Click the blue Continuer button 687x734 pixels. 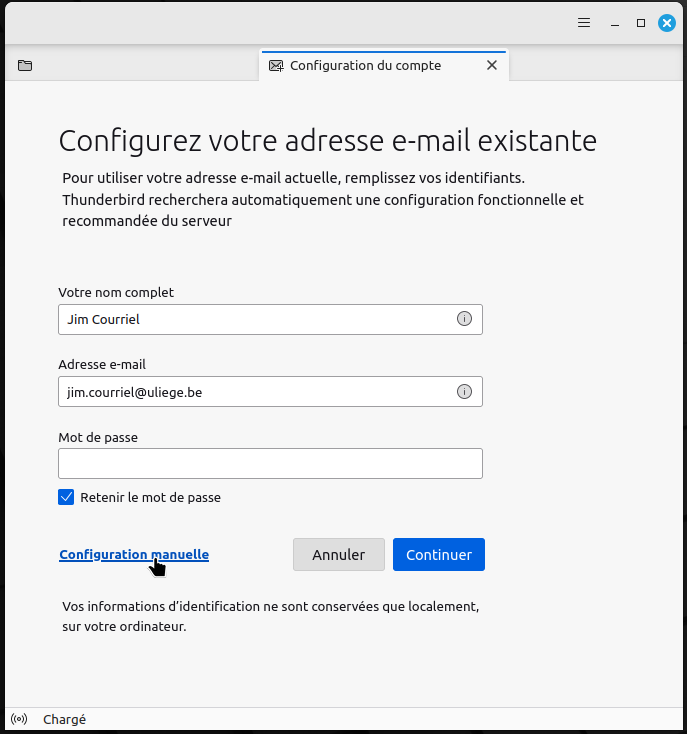(439, 554)
